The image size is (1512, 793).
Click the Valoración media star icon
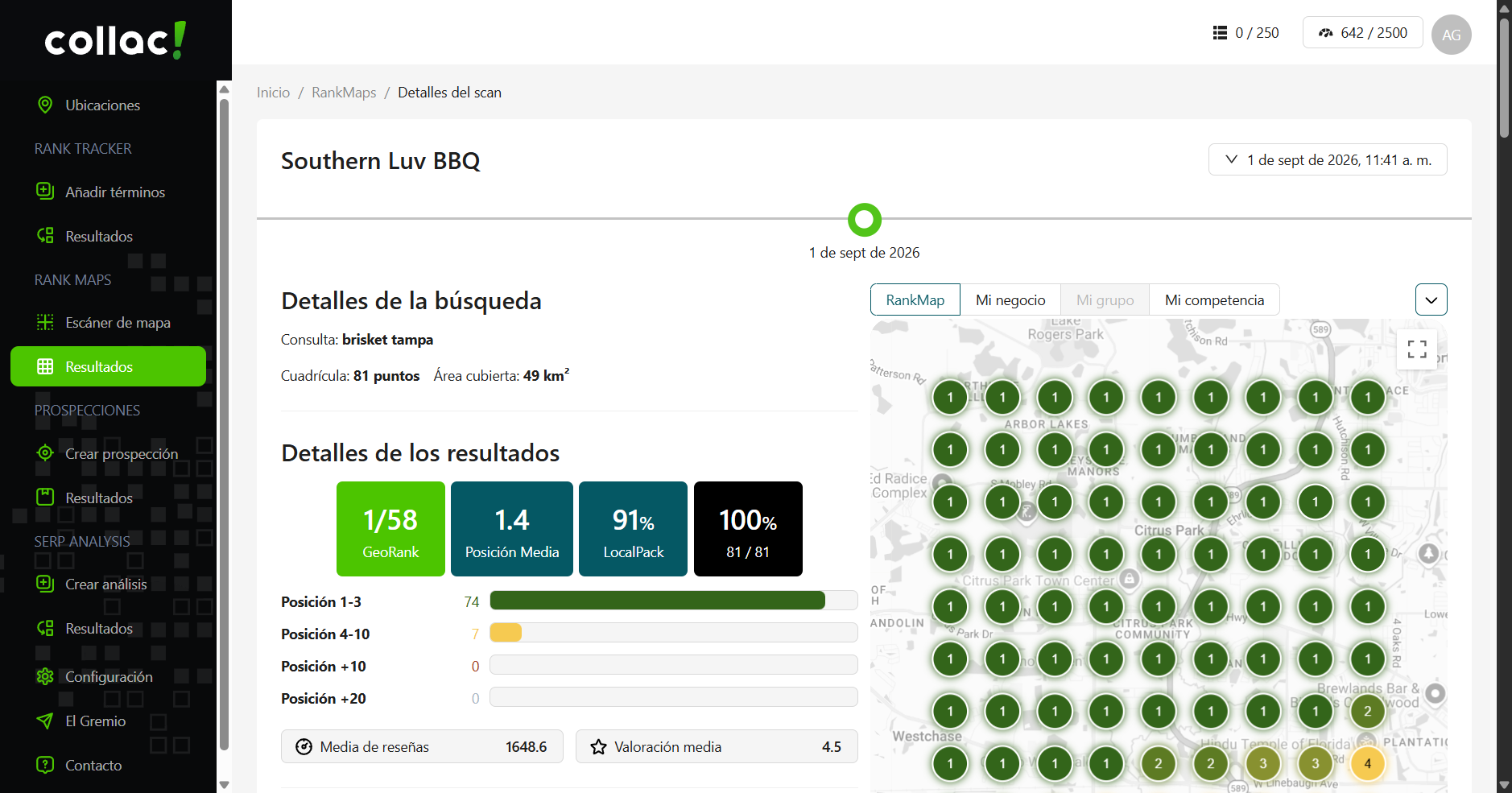598,747
